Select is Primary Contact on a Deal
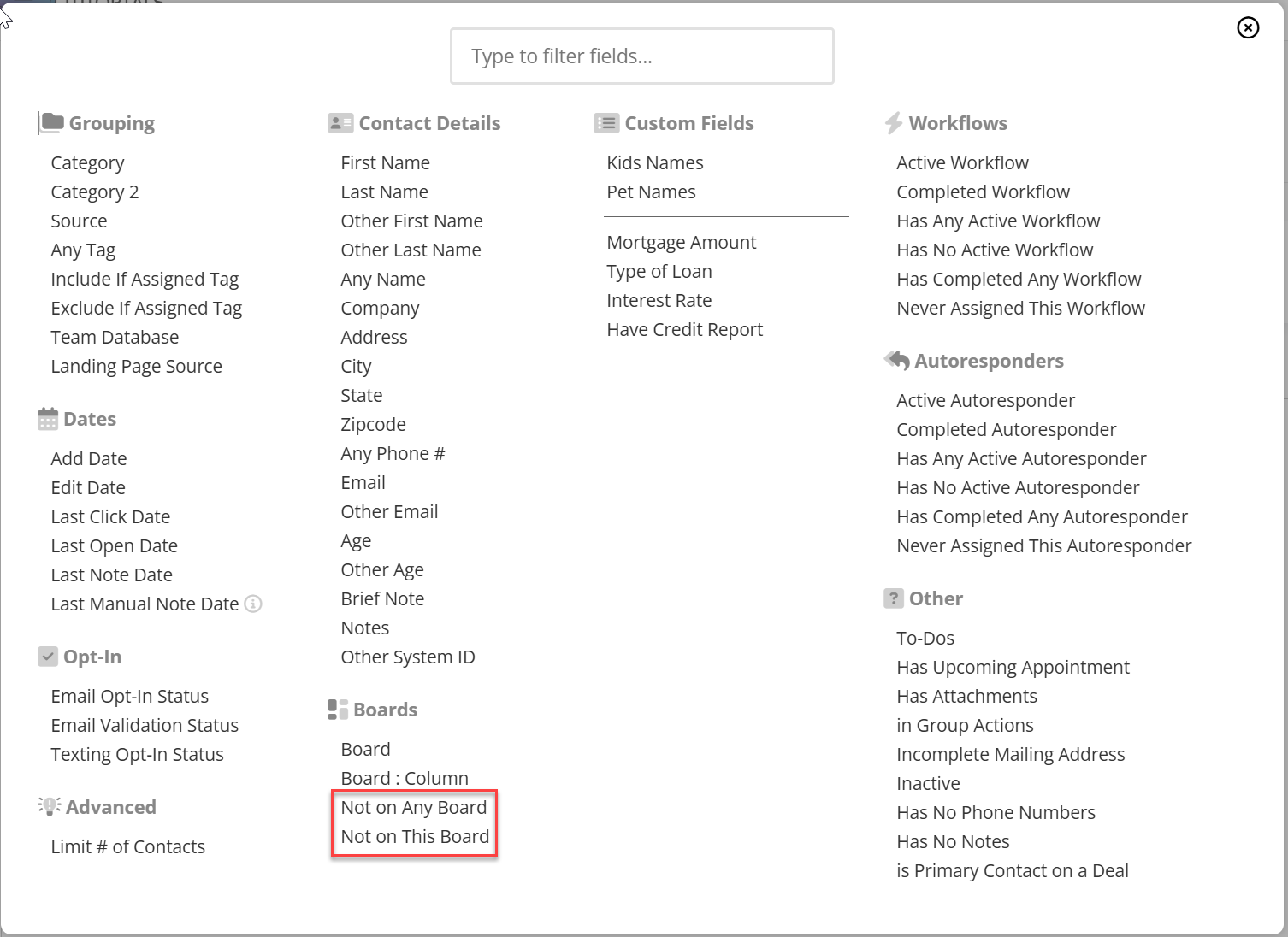The height and width of the screenshot is (937, 1288). coord(1012,871)
